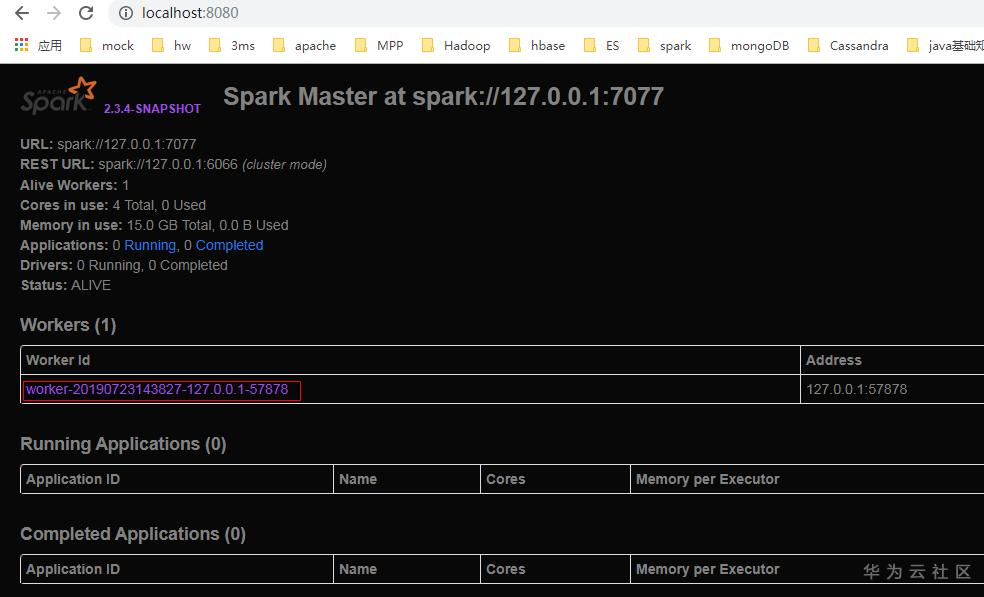
Task: Open the Running applications link
Action: 150,245
